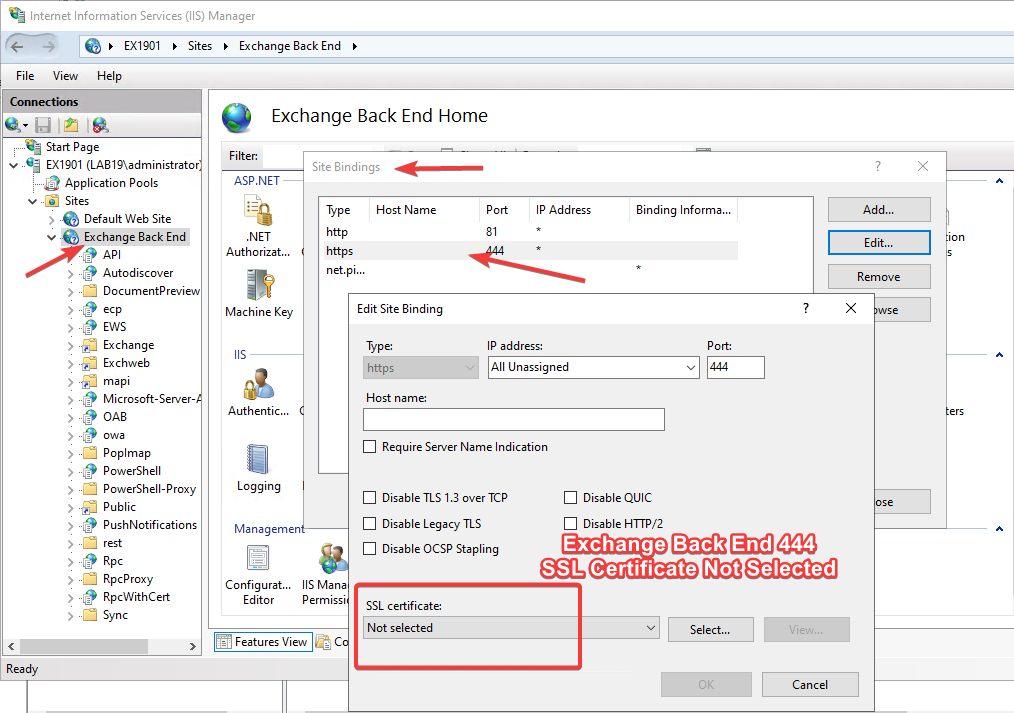Select the PowerShell application node

pos(132,471)
